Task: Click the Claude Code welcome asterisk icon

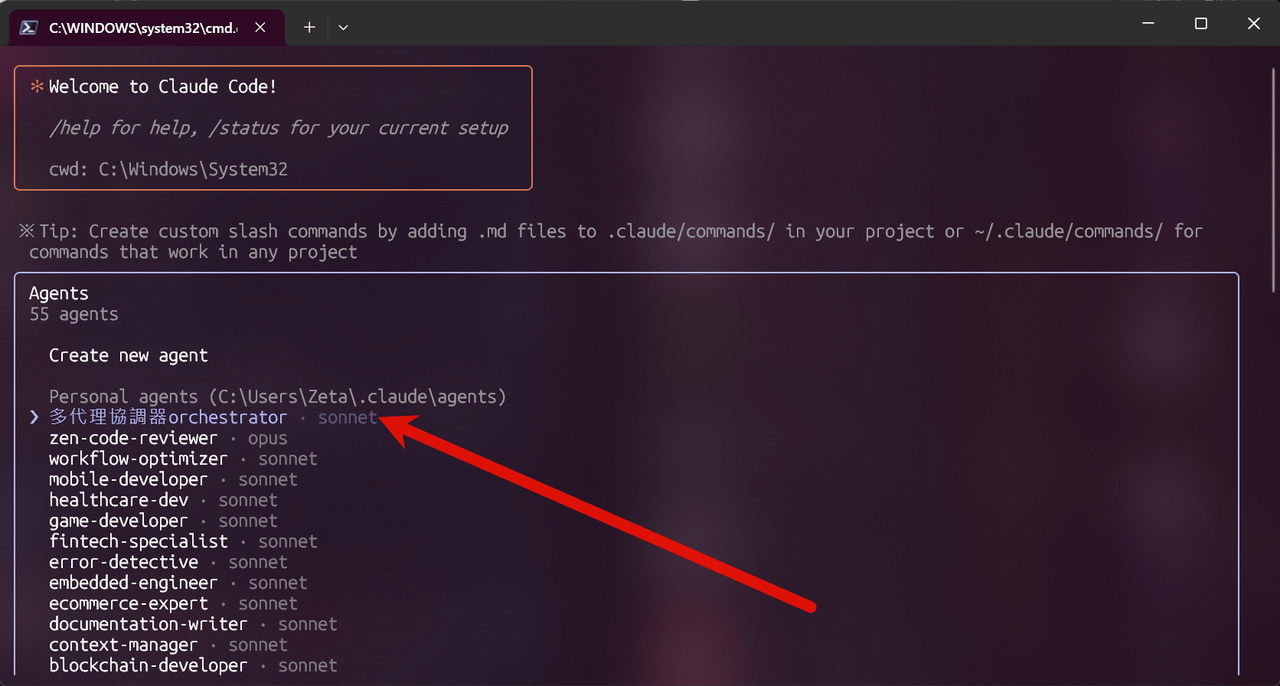Action: [x=37, y=87]
